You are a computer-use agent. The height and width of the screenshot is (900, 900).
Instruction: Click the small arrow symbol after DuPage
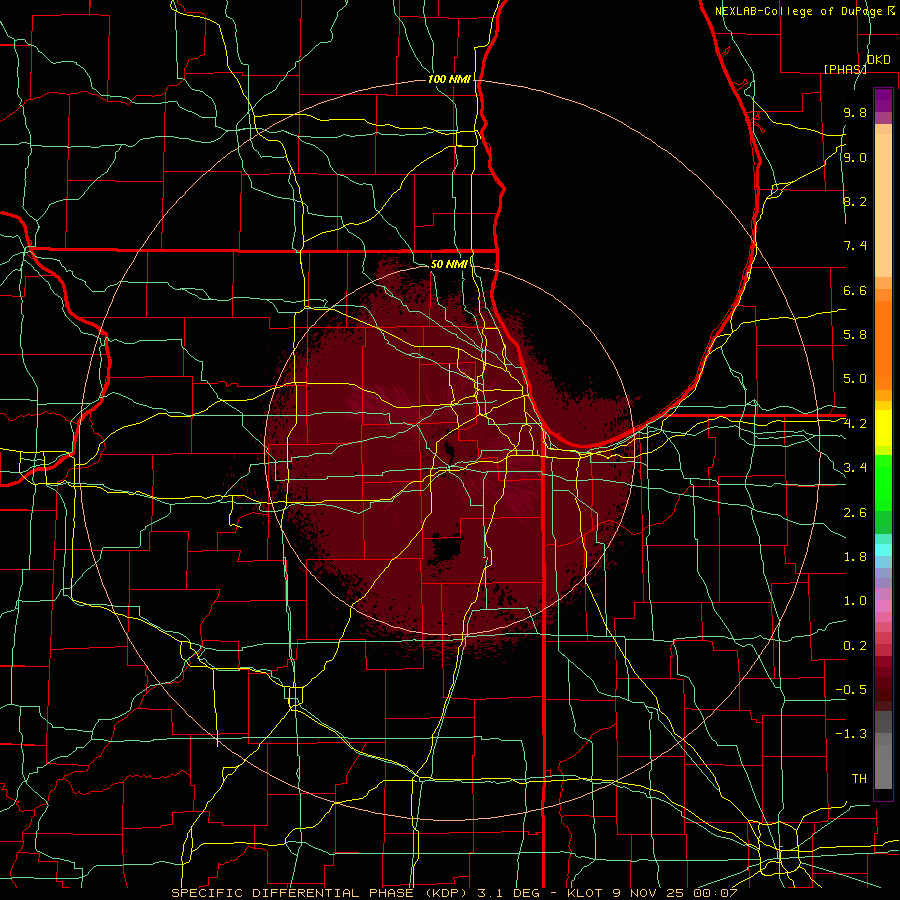(890, 11)
